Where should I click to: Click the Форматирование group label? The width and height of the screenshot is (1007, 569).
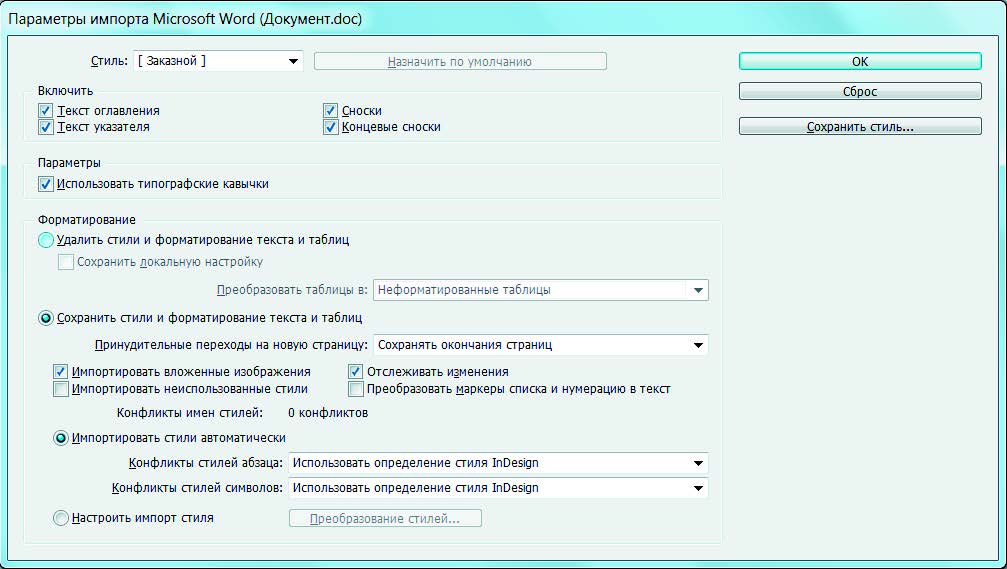87,220
